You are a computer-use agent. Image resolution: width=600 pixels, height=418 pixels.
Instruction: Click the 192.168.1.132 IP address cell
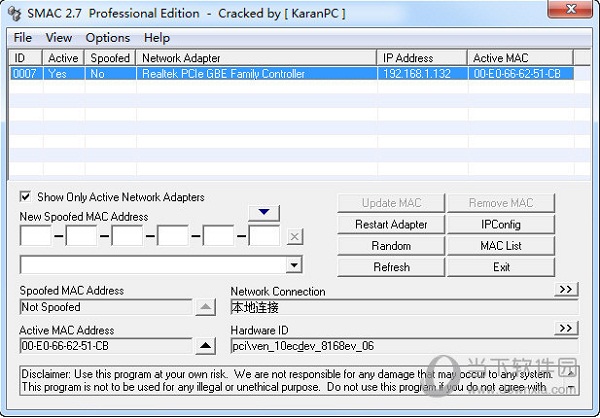coord(422,73)
